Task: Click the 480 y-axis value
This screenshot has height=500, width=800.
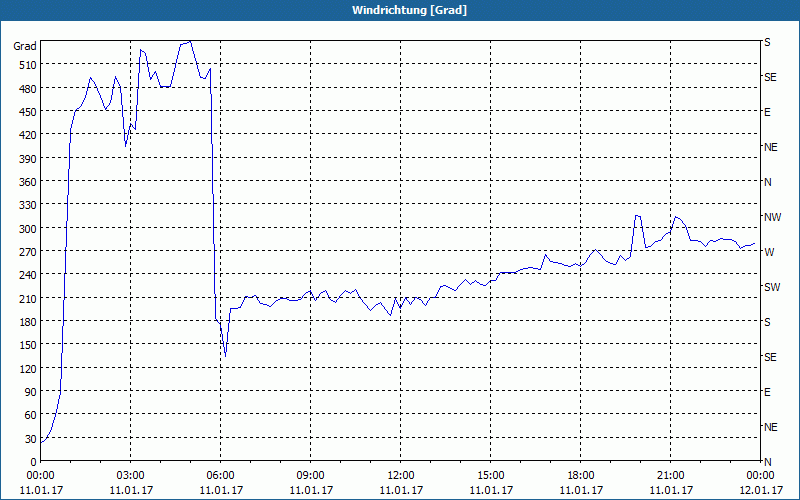Action: pos(29,88)
